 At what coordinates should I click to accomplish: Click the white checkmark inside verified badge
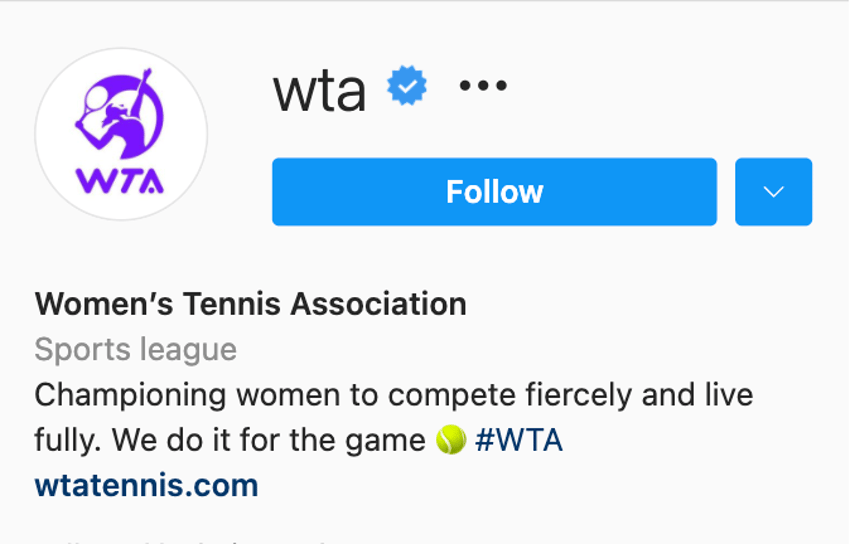click(x=408, y=86)
